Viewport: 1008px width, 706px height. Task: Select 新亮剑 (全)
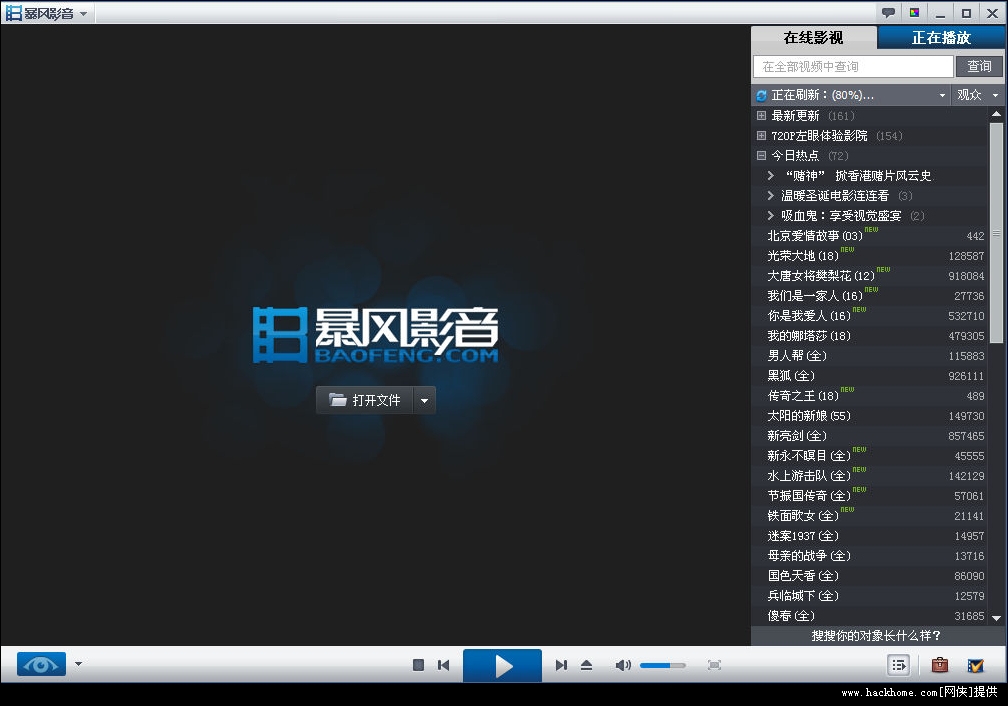869,436
